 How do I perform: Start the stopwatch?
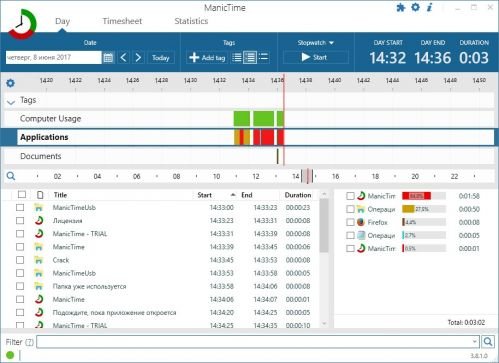tap(316, 57)
